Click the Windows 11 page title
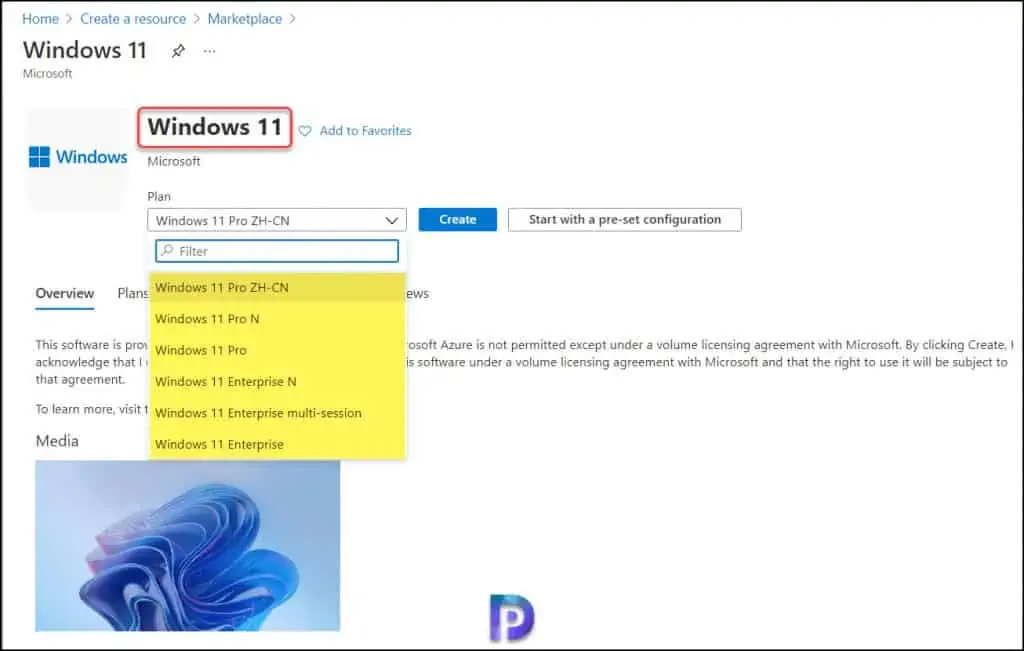 (x=85, y=50)
